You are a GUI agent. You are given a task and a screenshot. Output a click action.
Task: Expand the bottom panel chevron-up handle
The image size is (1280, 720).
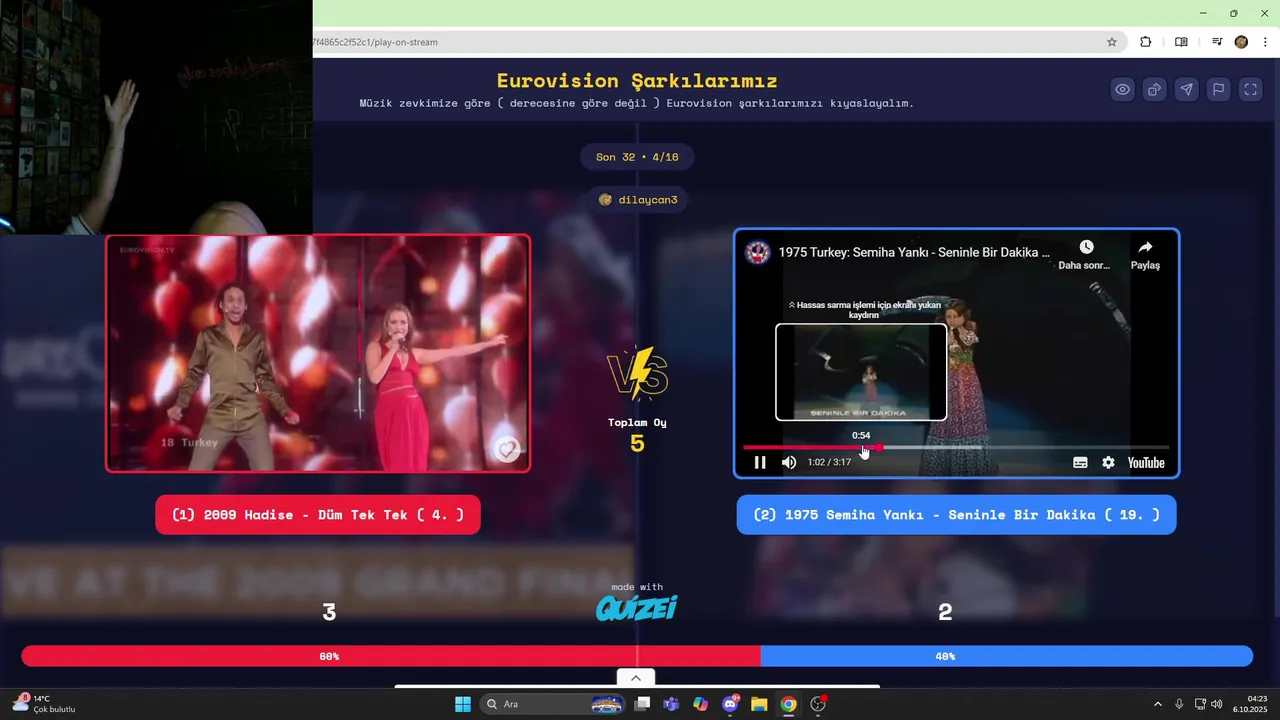(x=636, y=678)
